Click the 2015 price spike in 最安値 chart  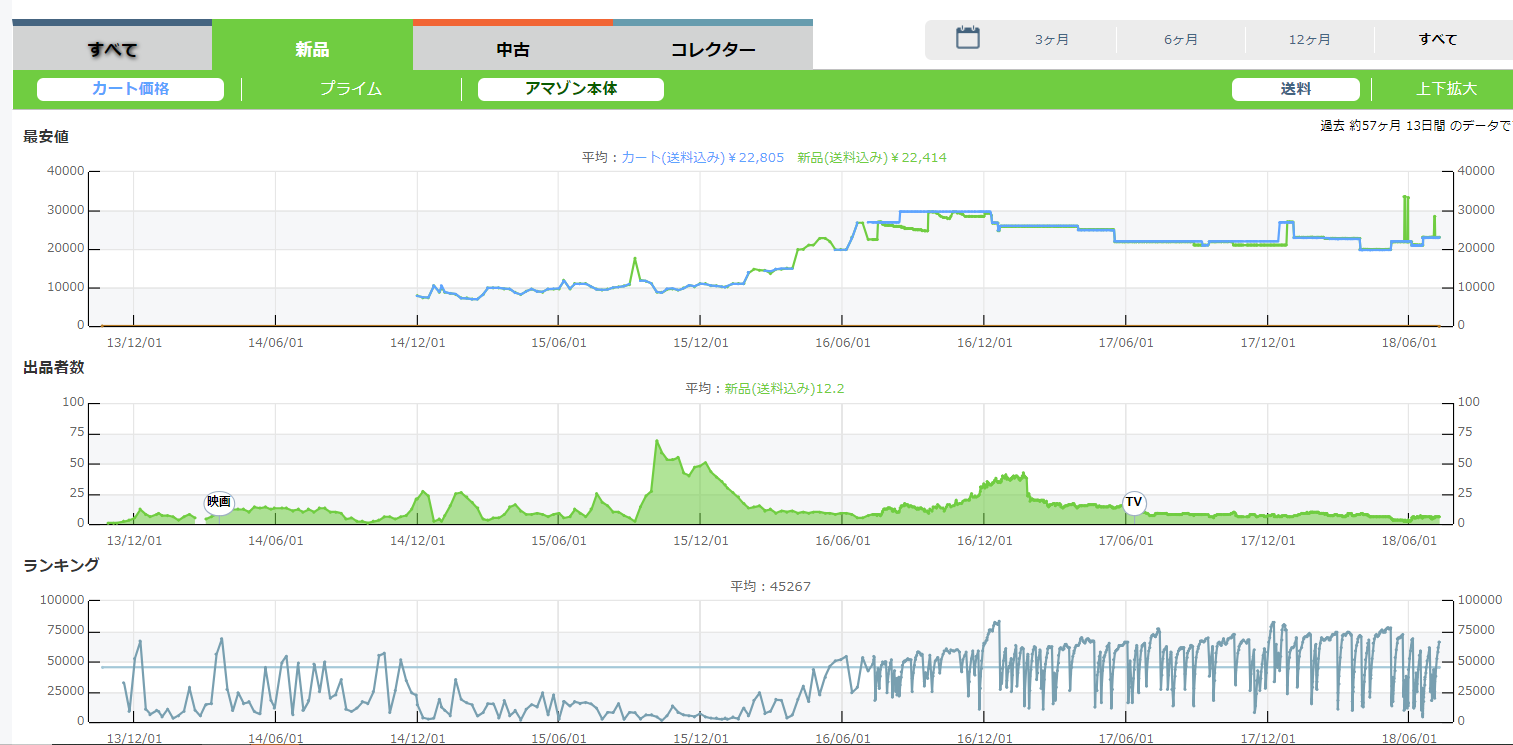click(634, 259)
